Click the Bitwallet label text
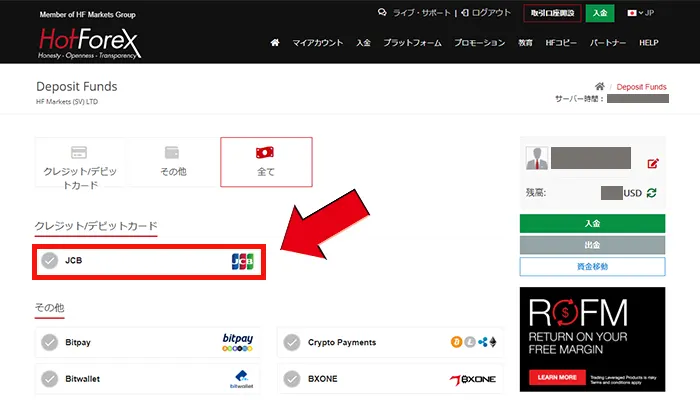Viewport: 700px width, 400px height. tap(83, 379)
